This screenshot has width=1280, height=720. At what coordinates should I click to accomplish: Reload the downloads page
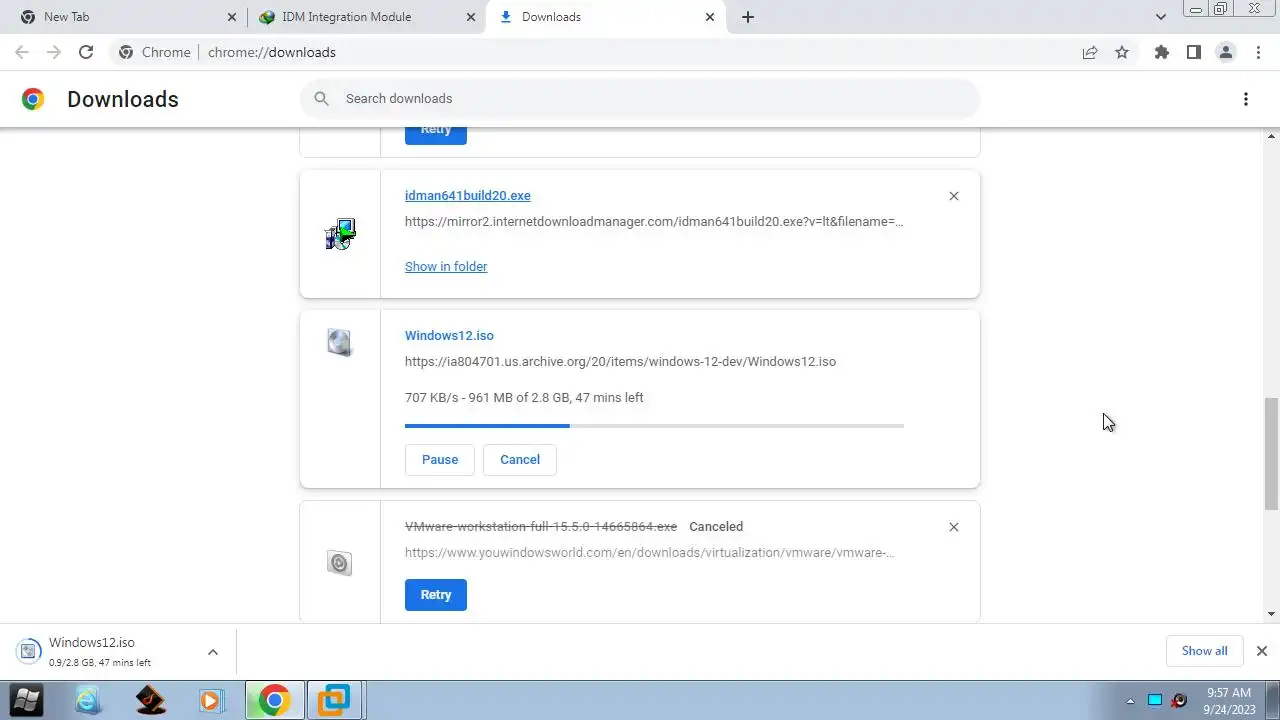[86, 52]
